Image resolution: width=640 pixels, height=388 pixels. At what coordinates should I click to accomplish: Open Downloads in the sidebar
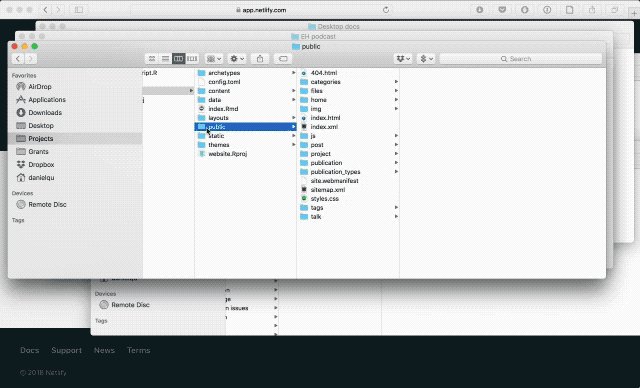pos(75,113)
